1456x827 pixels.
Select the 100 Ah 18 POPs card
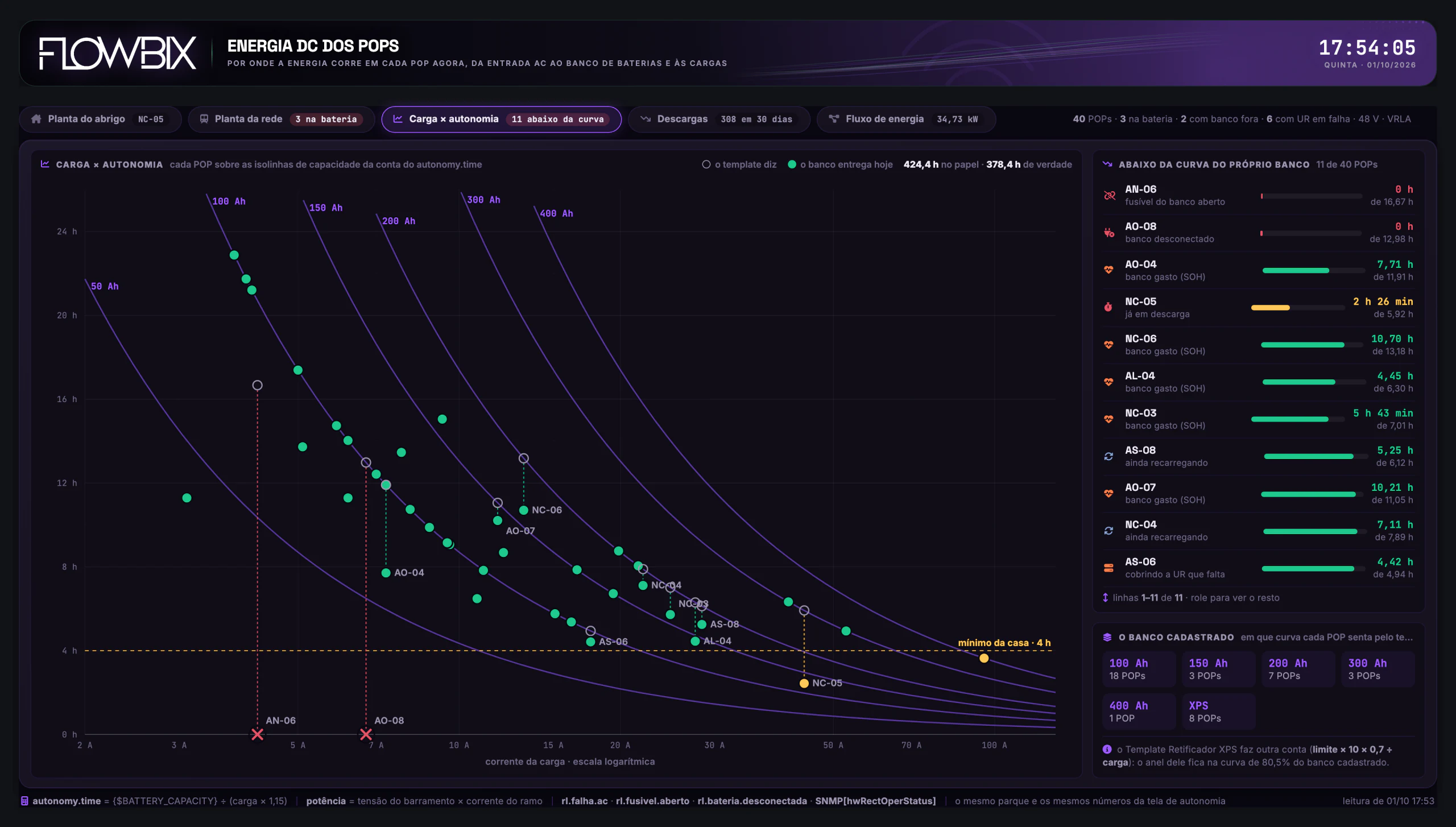coord(1139,669)
